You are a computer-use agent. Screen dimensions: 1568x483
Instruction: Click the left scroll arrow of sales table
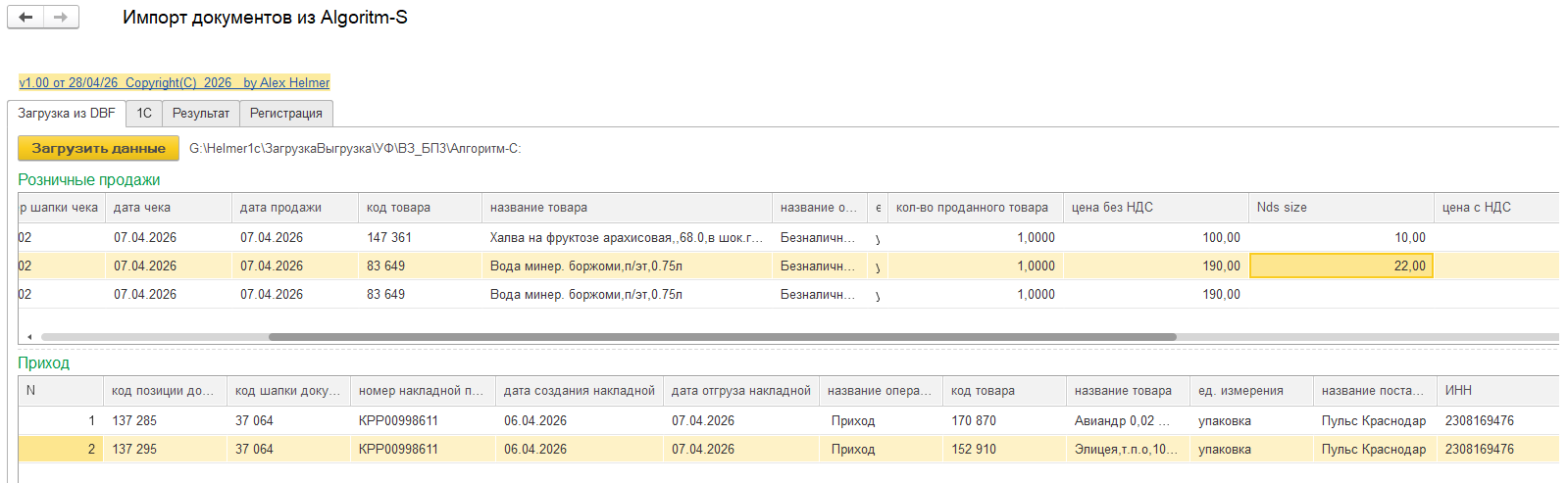click(29, 337)
